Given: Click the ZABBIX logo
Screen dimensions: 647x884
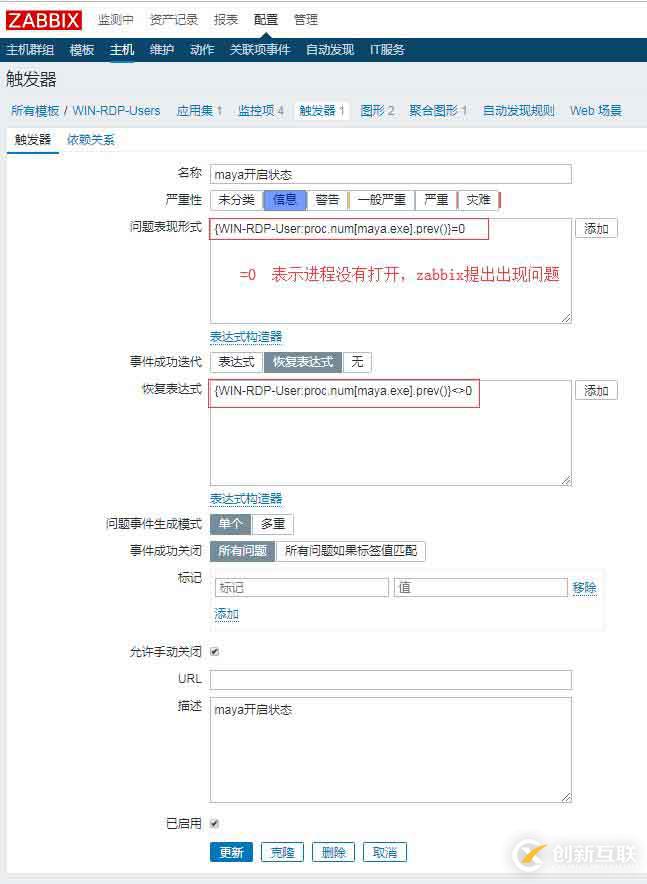Looking at the screenshot, I should pos(43,20).
